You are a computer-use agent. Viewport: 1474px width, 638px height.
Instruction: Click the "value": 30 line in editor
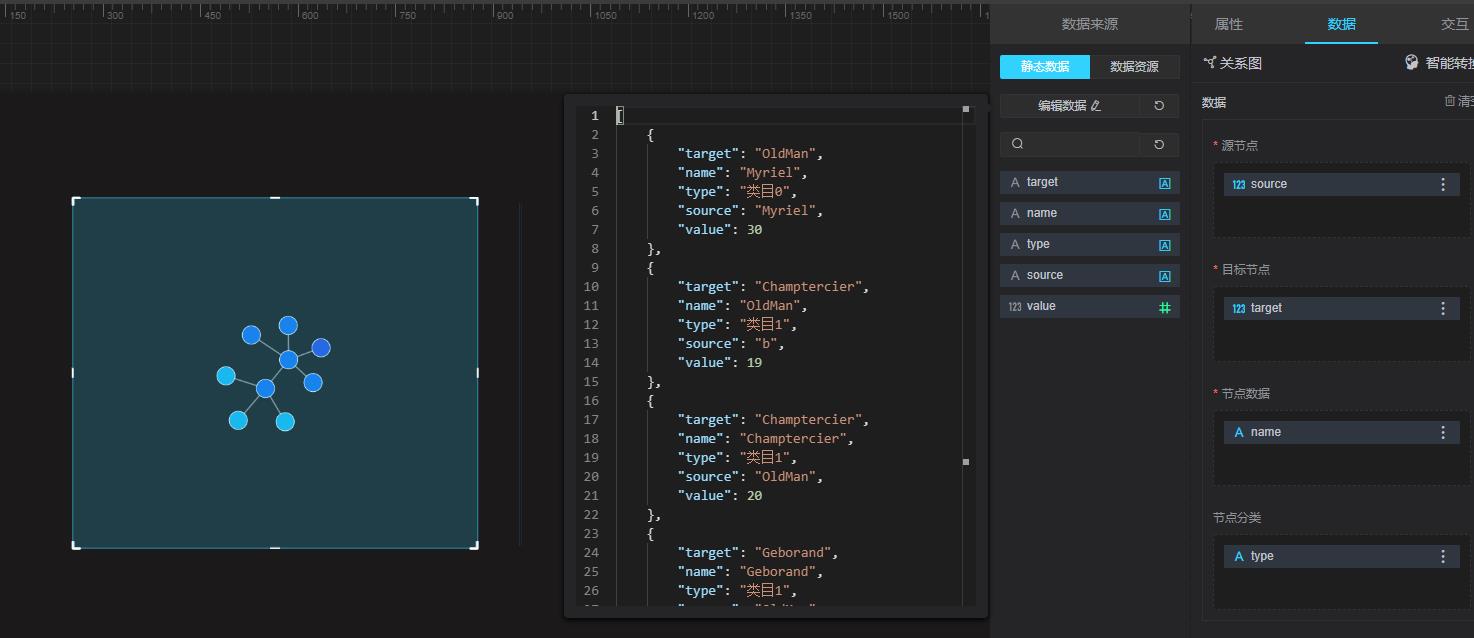click(720, 230)
